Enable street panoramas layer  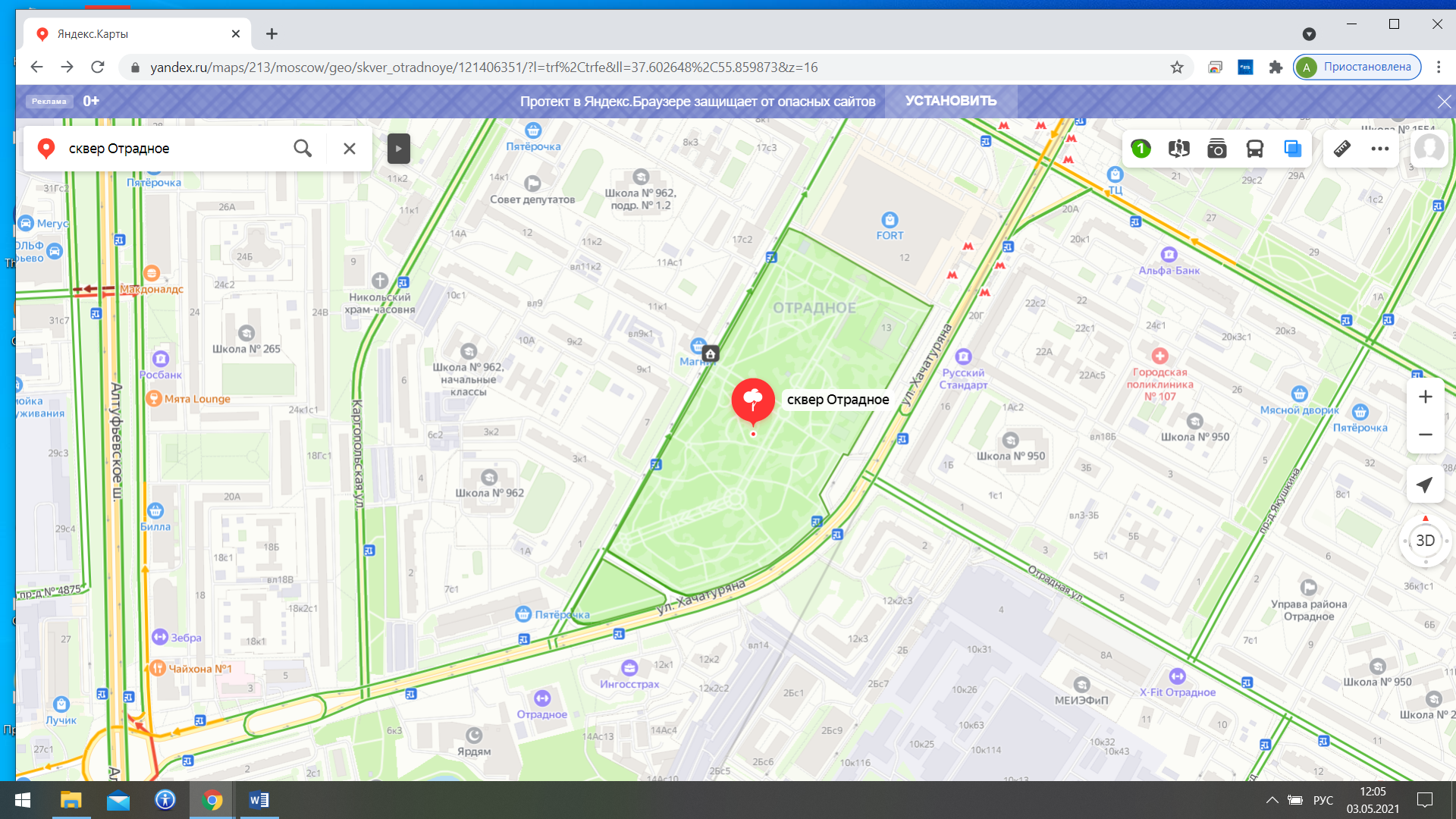coord(1178,149)
